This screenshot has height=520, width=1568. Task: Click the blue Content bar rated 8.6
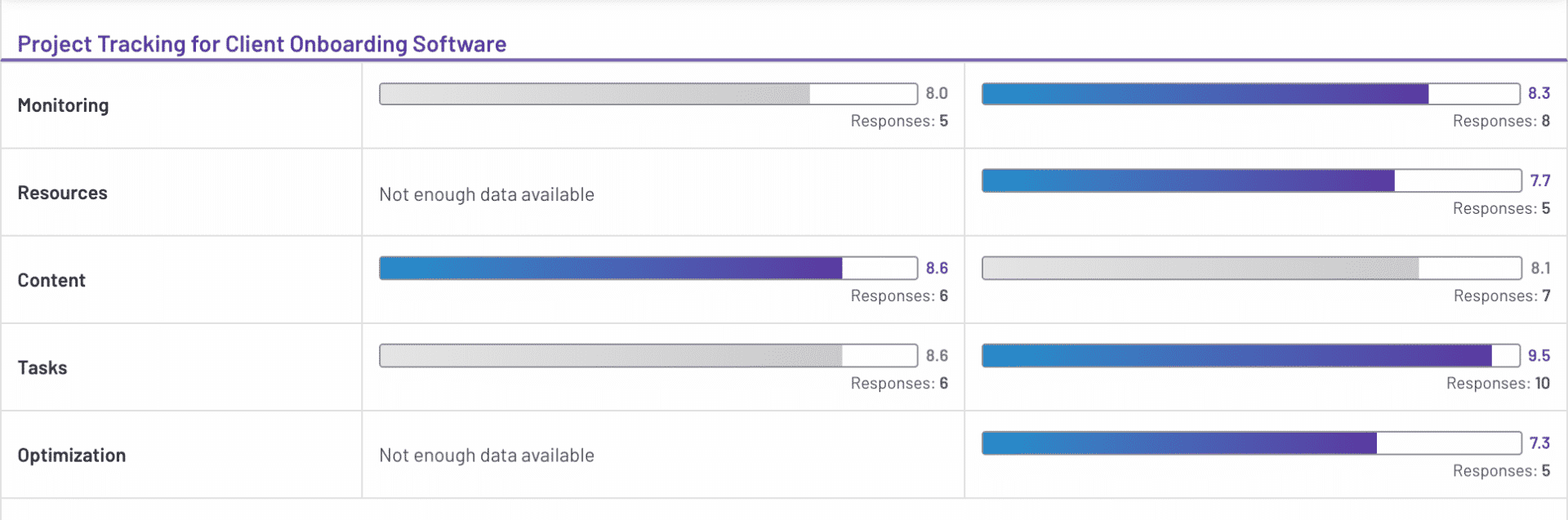[x=648, y=268]
